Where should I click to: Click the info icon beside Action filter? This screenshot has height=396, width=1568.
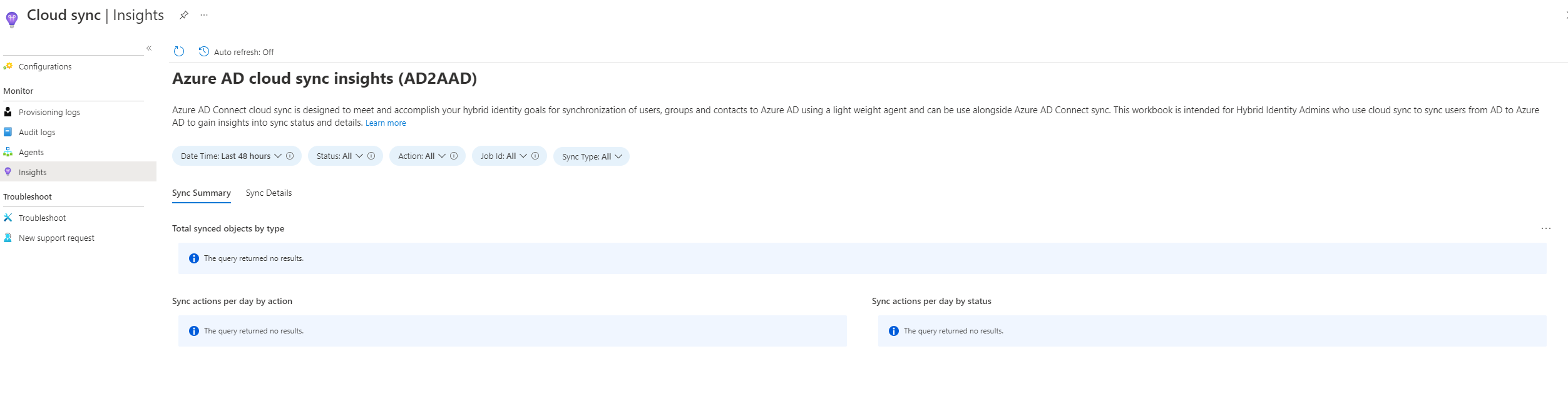454,156
